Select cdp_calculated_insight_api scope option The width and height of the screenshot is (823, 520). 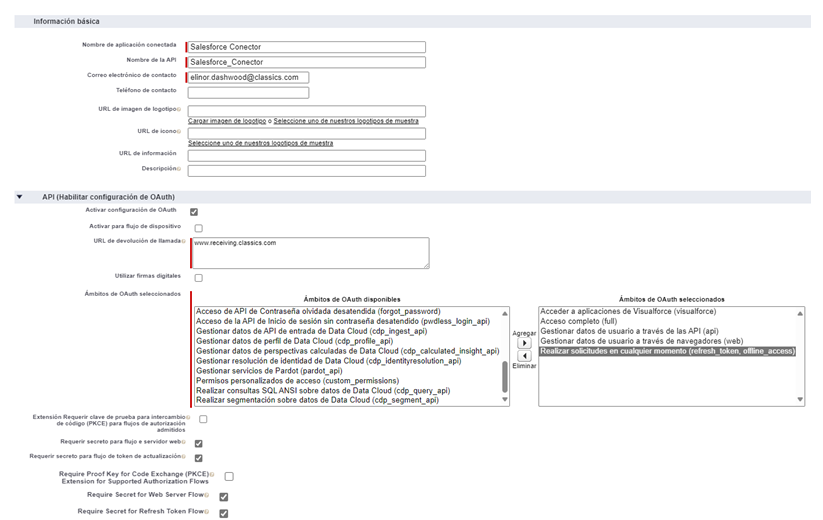347,351
